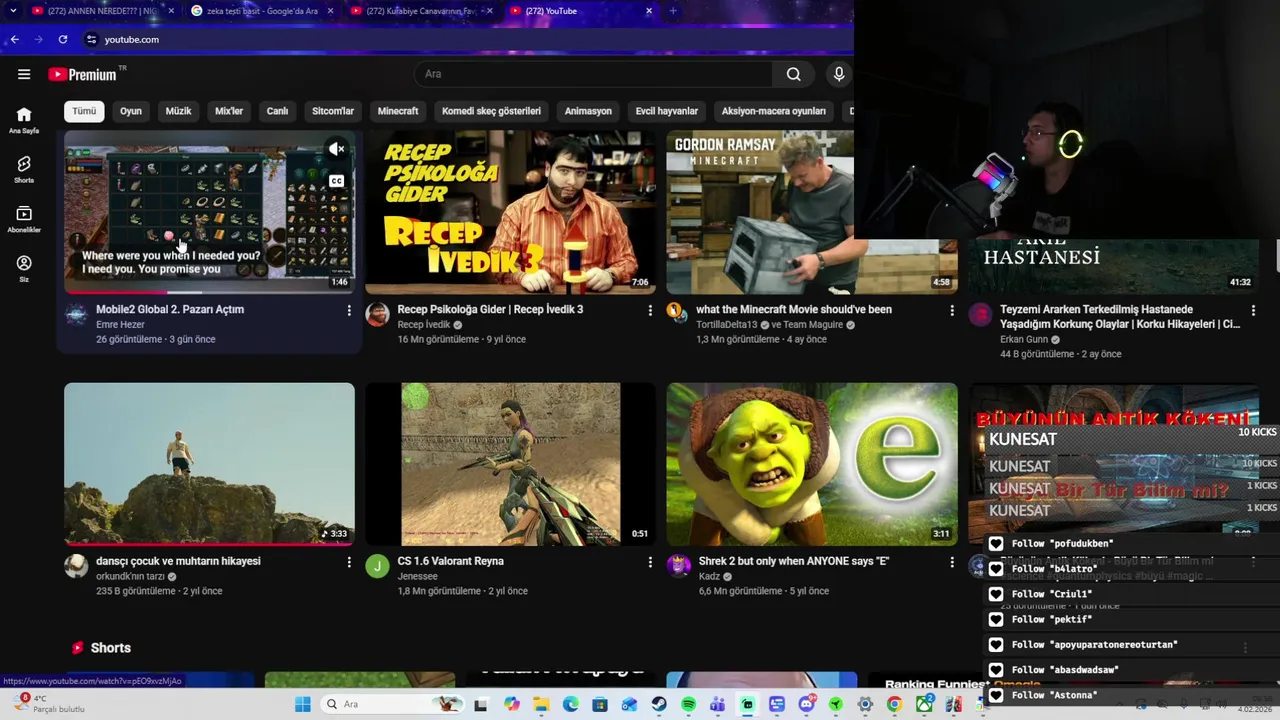This screenshot has height=720, width=1280.
Task: Open Recep İvedik channel avatar
Action: pyautogui.click(x=377, y=315)
